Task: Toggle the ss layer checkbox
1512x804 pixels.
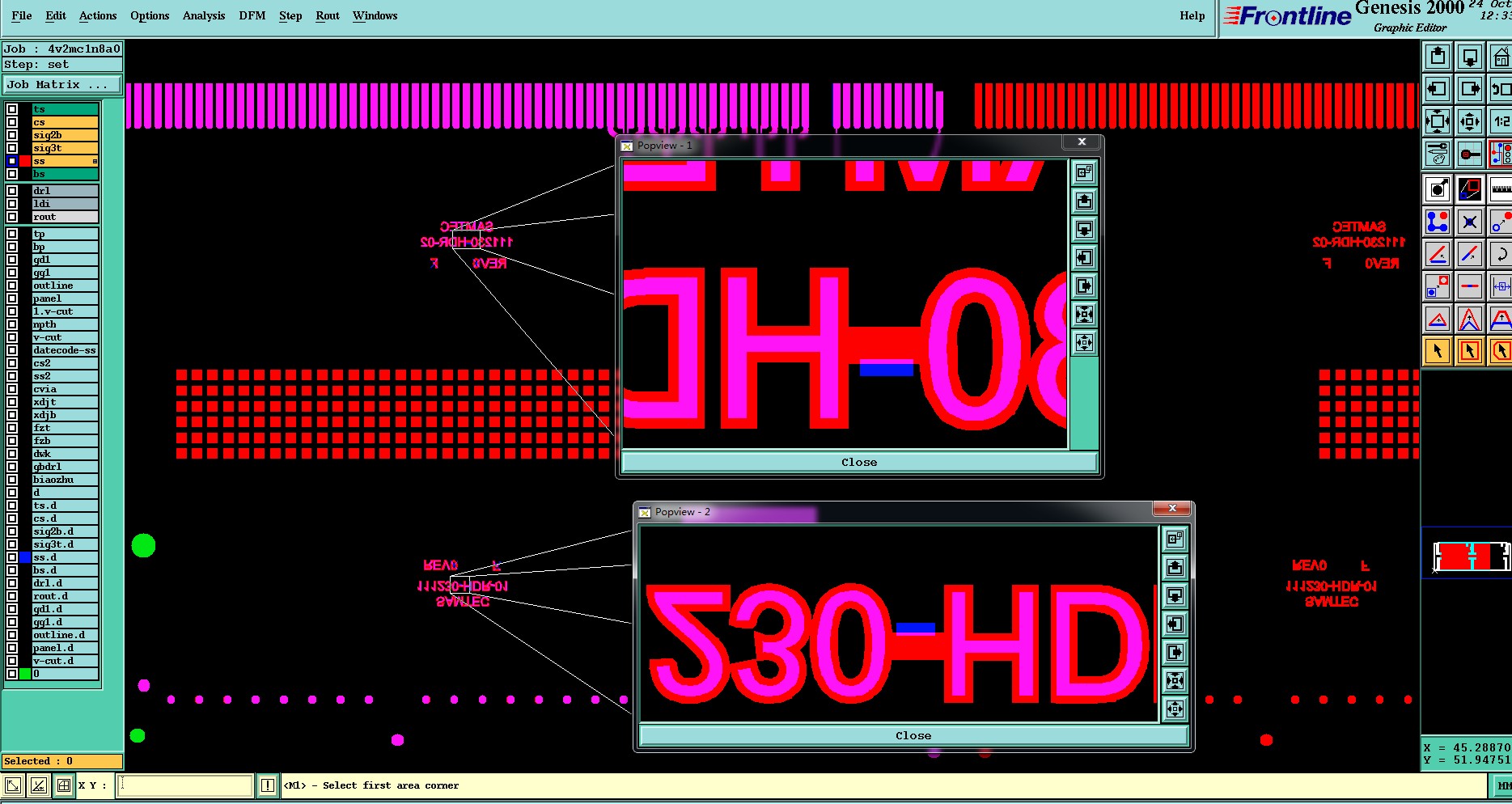Action: pos(12,161)
